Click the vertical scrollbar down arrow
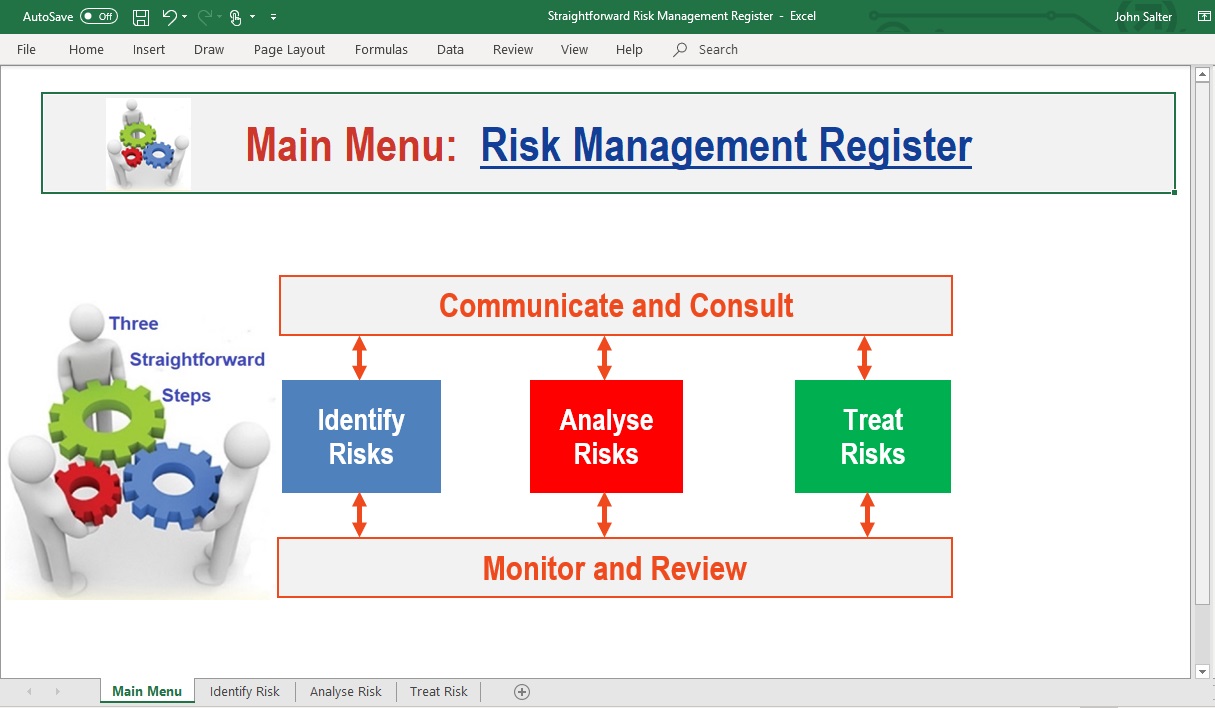The image size is (1215, 708). [1203, 672]
